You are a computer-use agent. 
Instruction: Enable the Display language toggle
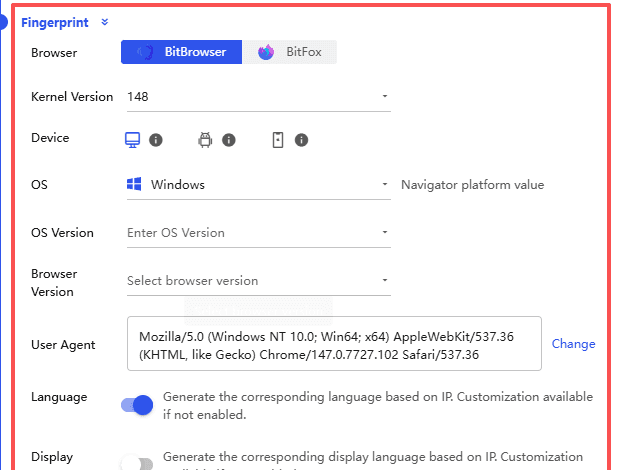tap(137, 463)
